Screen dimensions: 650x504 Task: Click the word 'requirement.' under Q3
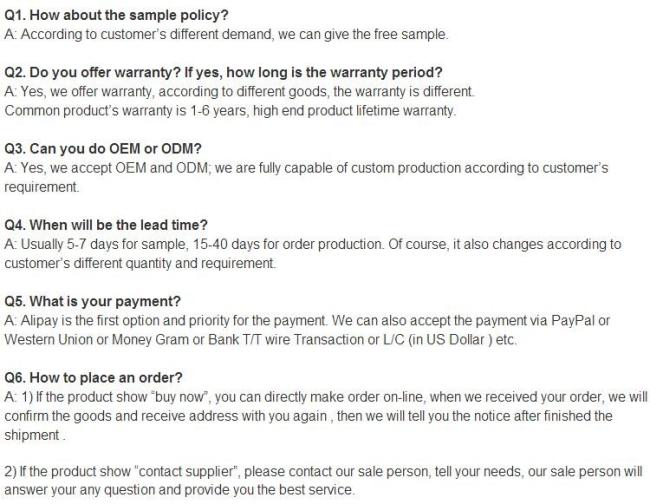coord(41,187)
